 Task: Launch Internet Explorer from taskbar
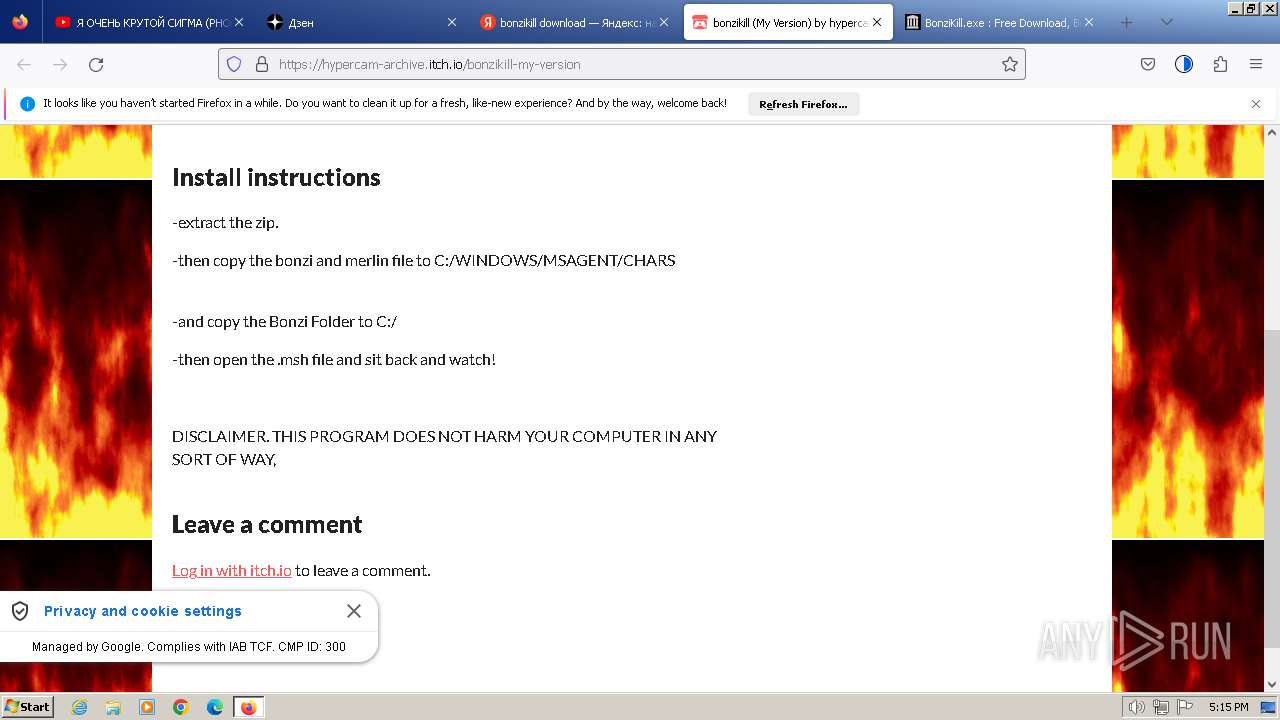click(x=79, y=707)
